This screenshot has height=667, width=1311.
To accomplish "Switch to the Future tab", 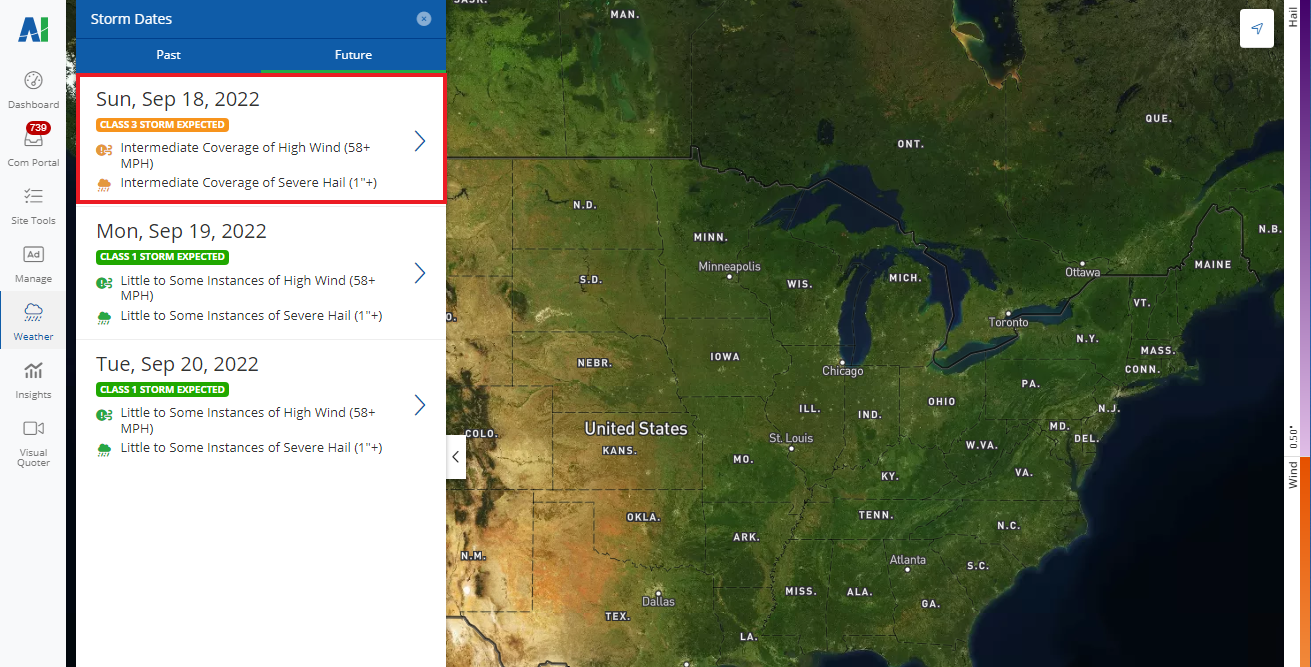I will [x=353, y=55].
